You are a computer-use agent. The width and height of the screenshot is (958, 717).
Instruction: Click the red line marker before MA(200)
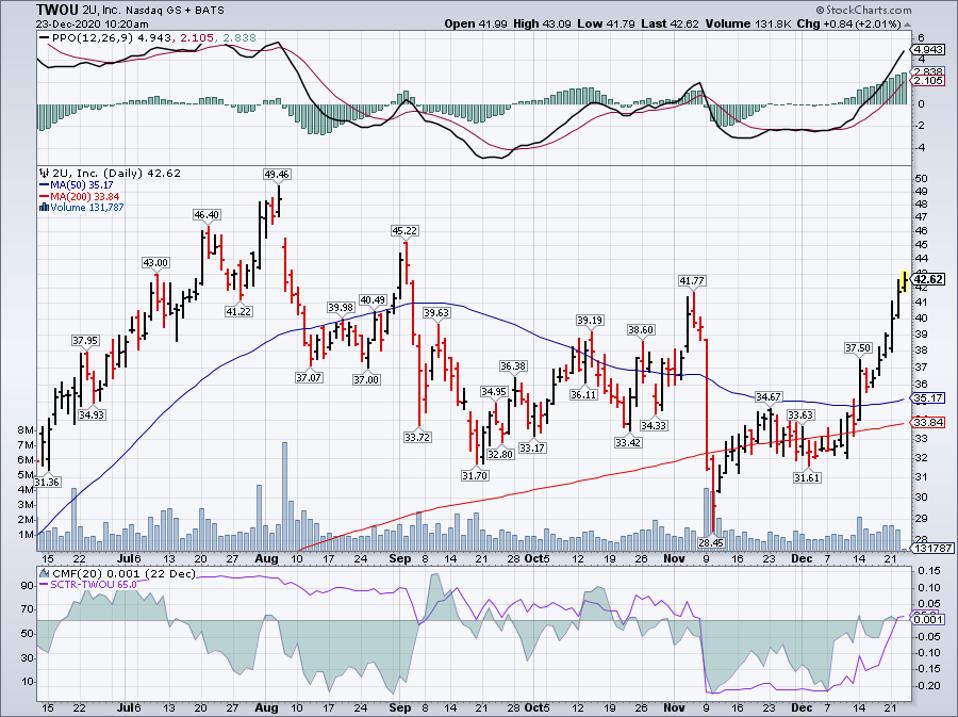[x=43, y=196]
